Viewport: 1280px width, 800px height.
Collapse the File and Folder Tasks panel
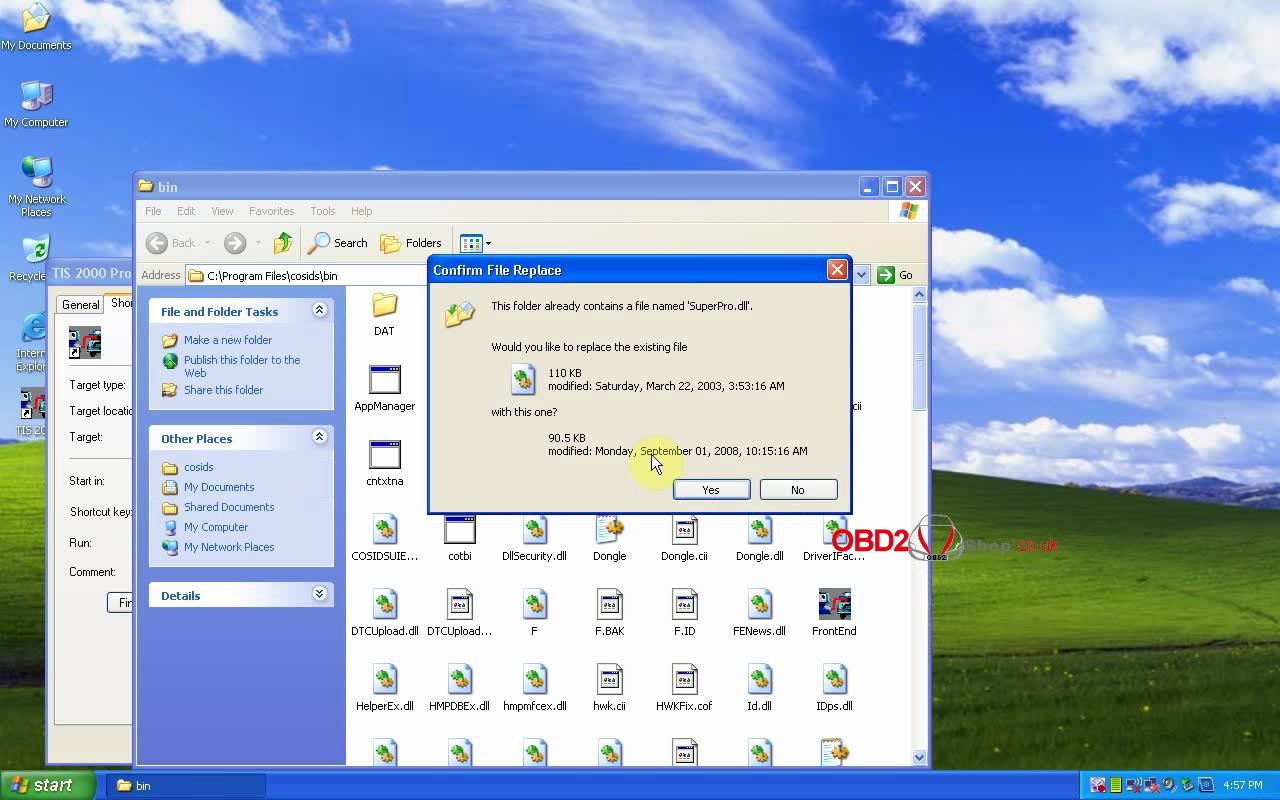[x=319, y=311]
